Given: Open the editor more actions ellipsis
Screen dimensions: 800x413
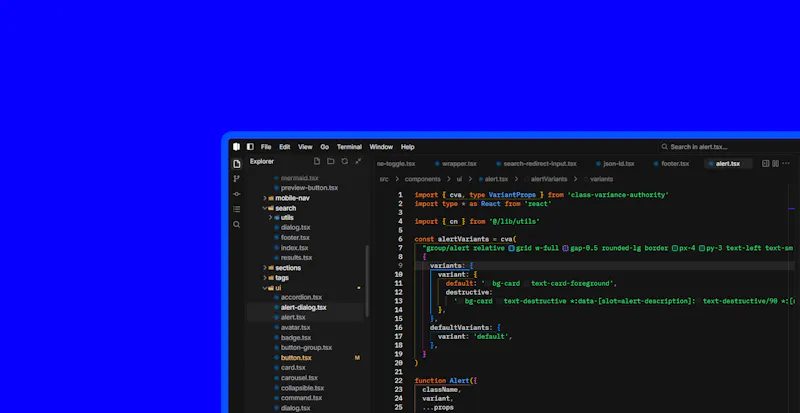Looking at the screenshot, I should pos(786,163).
